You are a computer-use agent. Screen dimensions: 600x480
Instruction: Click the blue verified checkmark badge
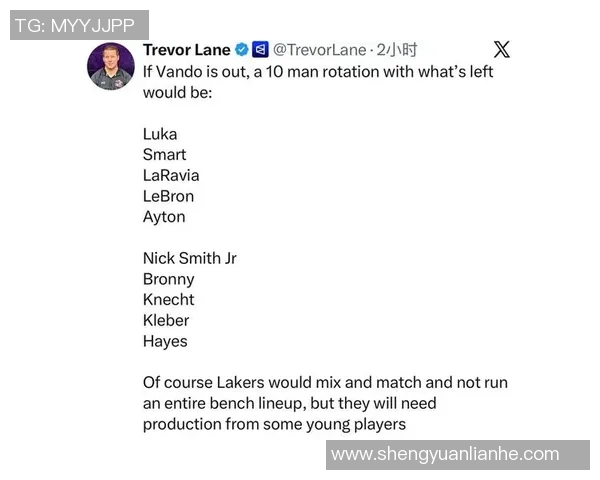pos(242,49)
